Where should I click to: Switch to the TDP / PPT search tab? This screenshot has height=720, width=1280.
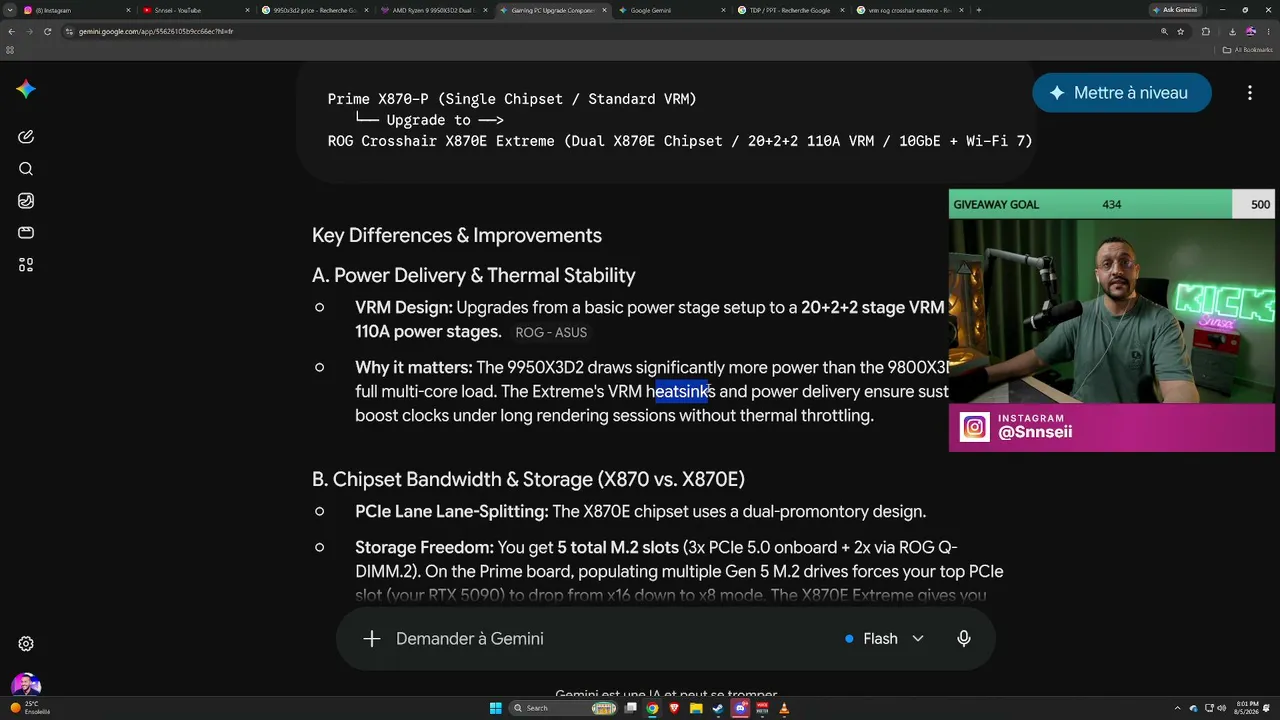tap(791, 10)
